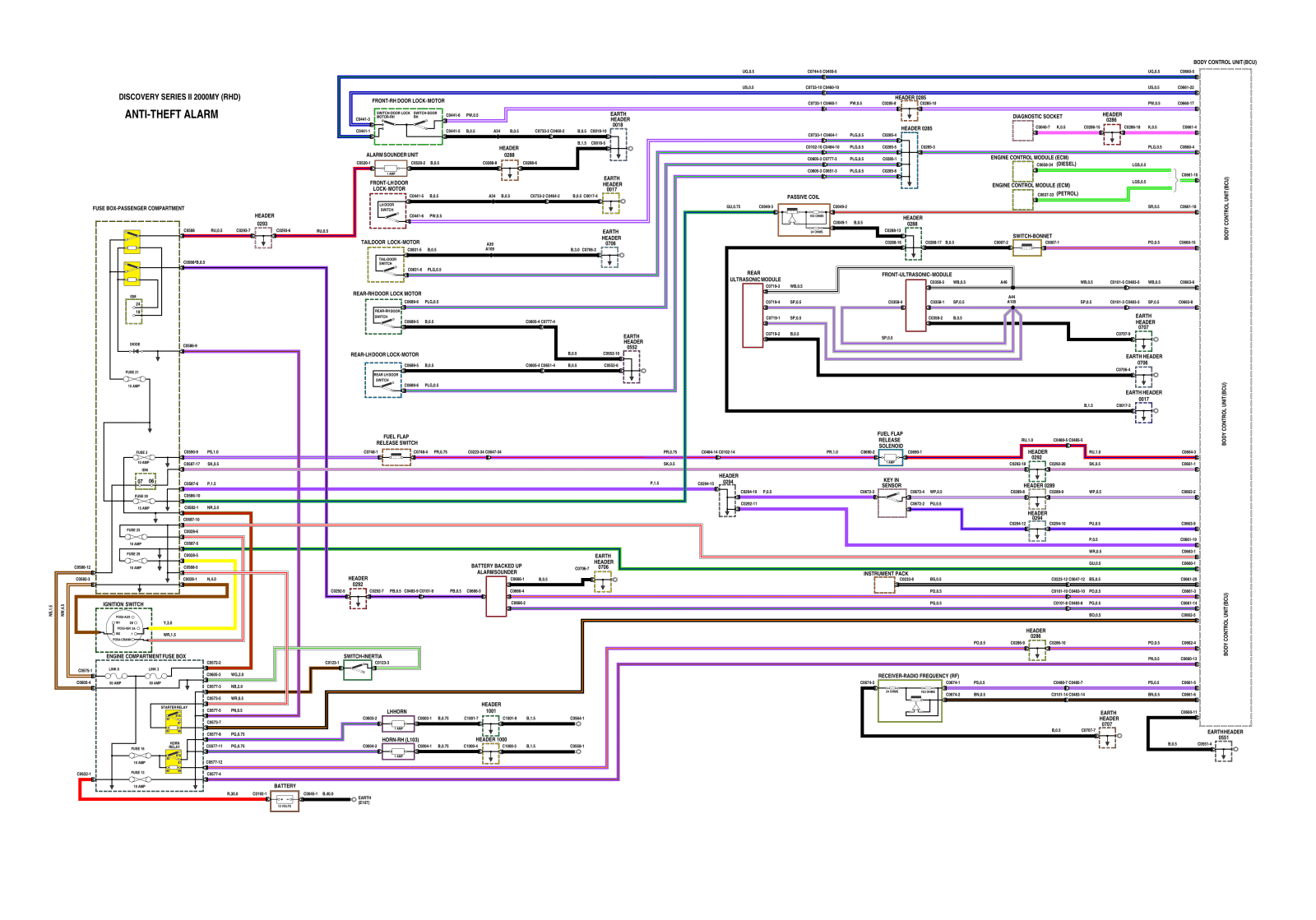Select the round ignition switch symbol
1316x920 pixels.
pyautogui.click(x=124, y=627)
